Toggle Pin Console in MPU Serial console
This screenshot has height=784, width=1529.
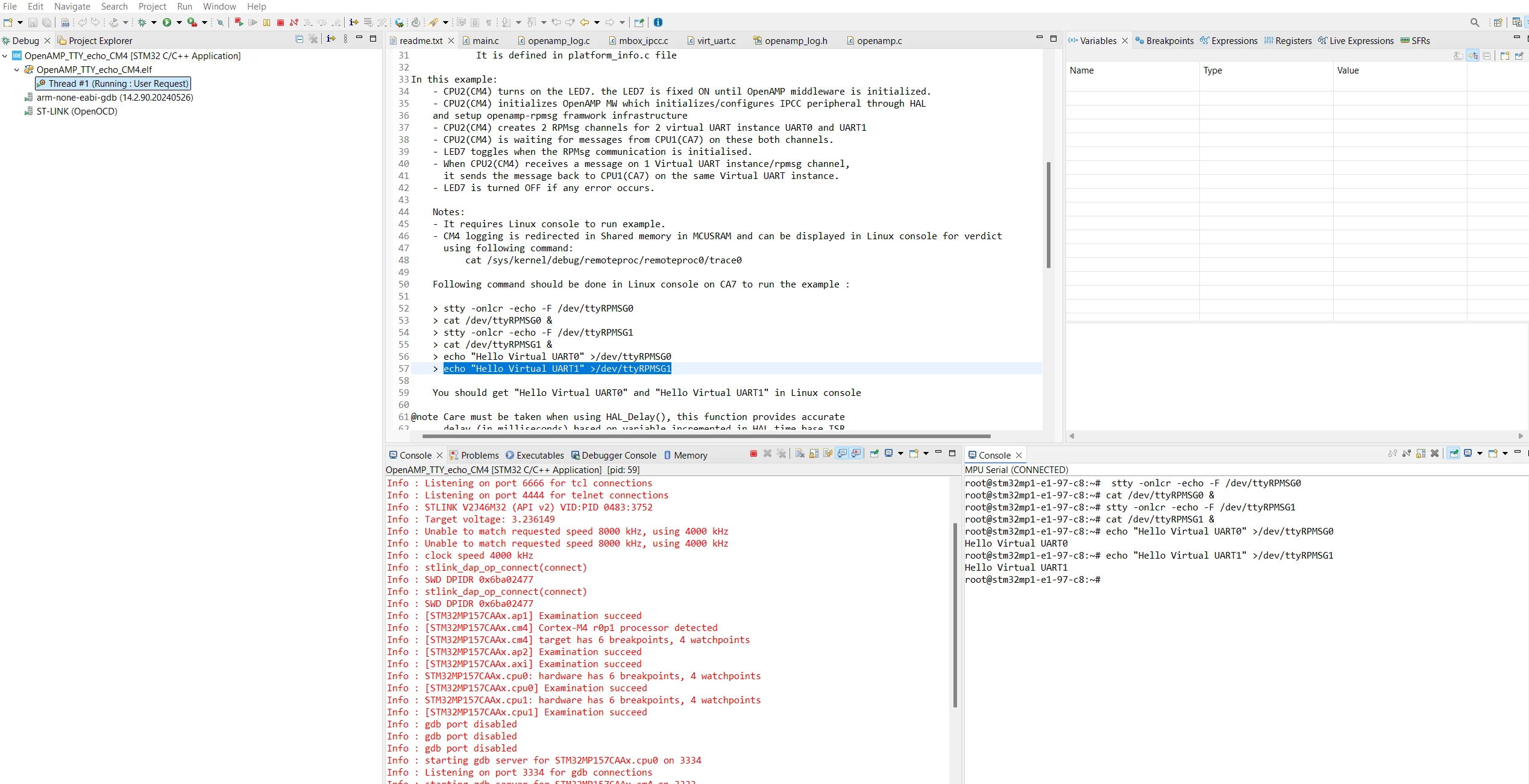coord(1454,454)
